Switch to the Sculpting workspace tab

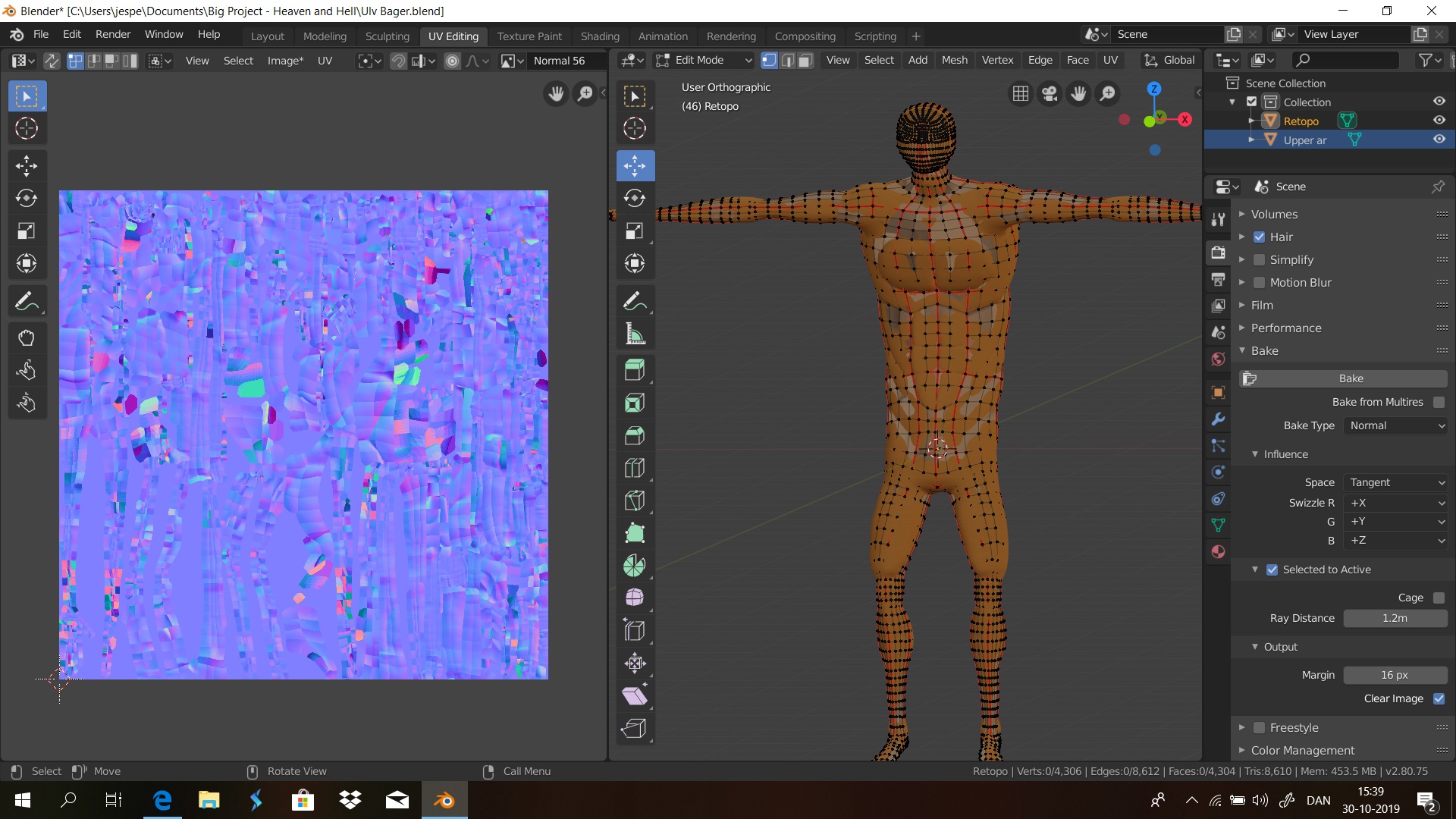(387, 36)
